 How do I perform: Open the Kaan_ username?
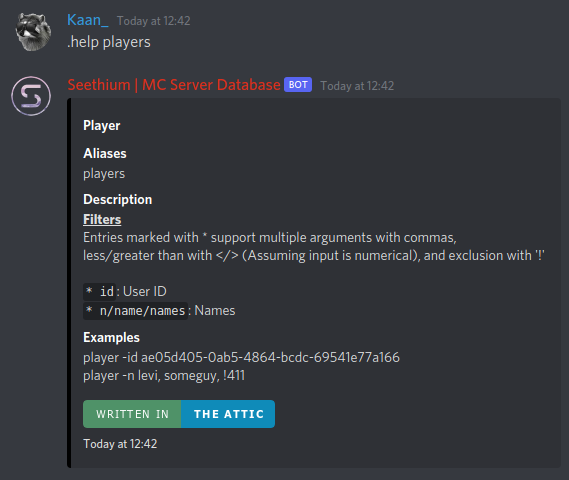click(87, 20)
